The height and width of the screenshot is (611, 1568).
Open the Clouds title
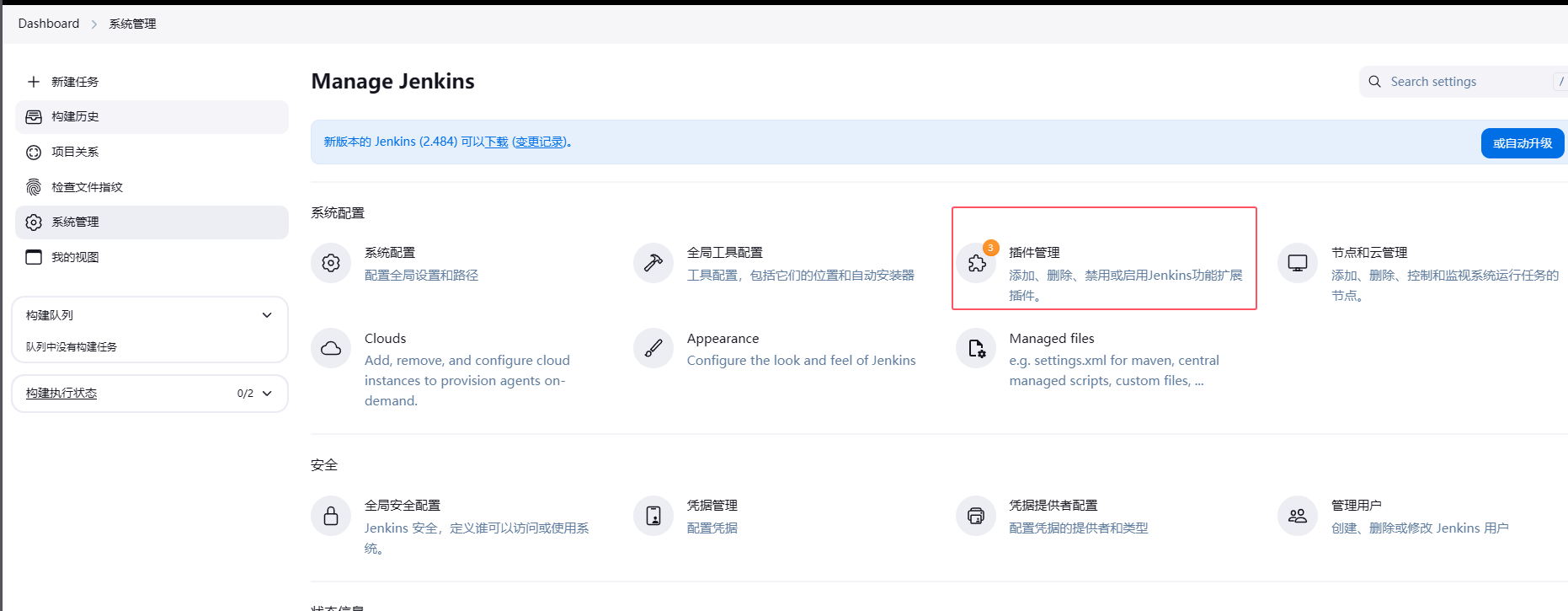click(386, 339)
